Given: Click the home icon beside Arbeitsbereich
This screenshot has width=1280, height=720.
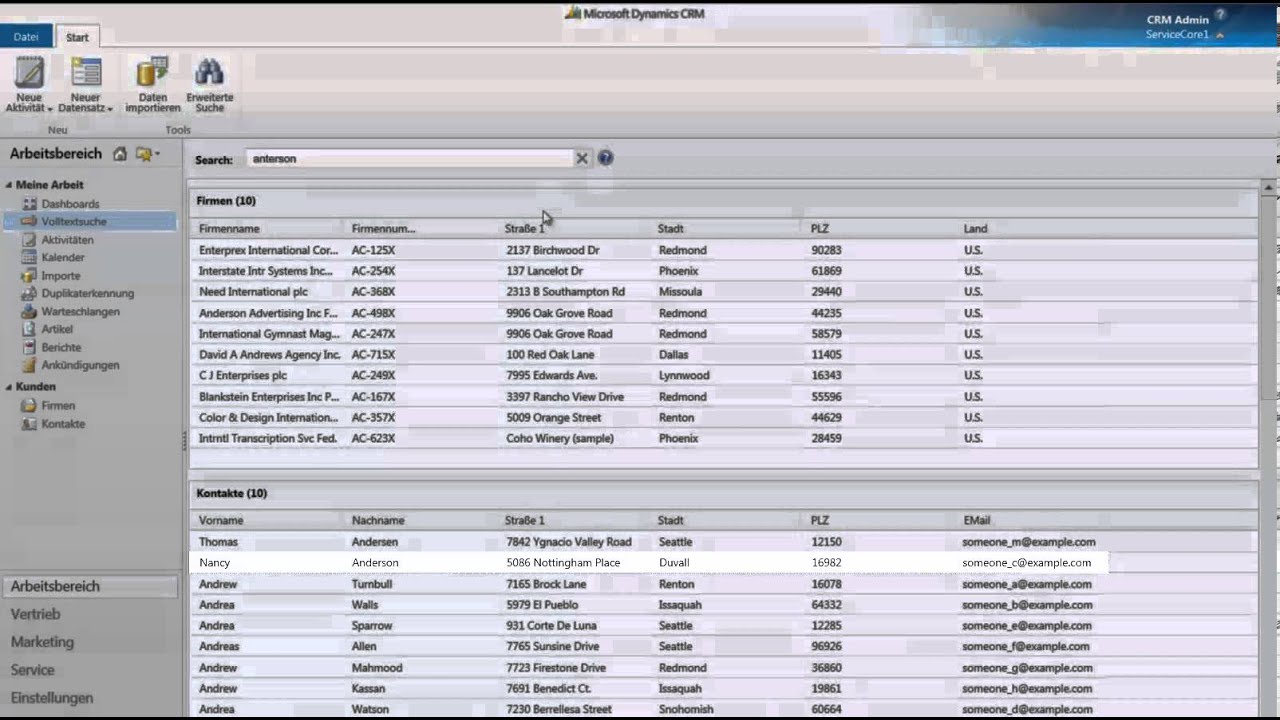Looking at the screenshot, I should pyautogui.click(x=120, y=154).
